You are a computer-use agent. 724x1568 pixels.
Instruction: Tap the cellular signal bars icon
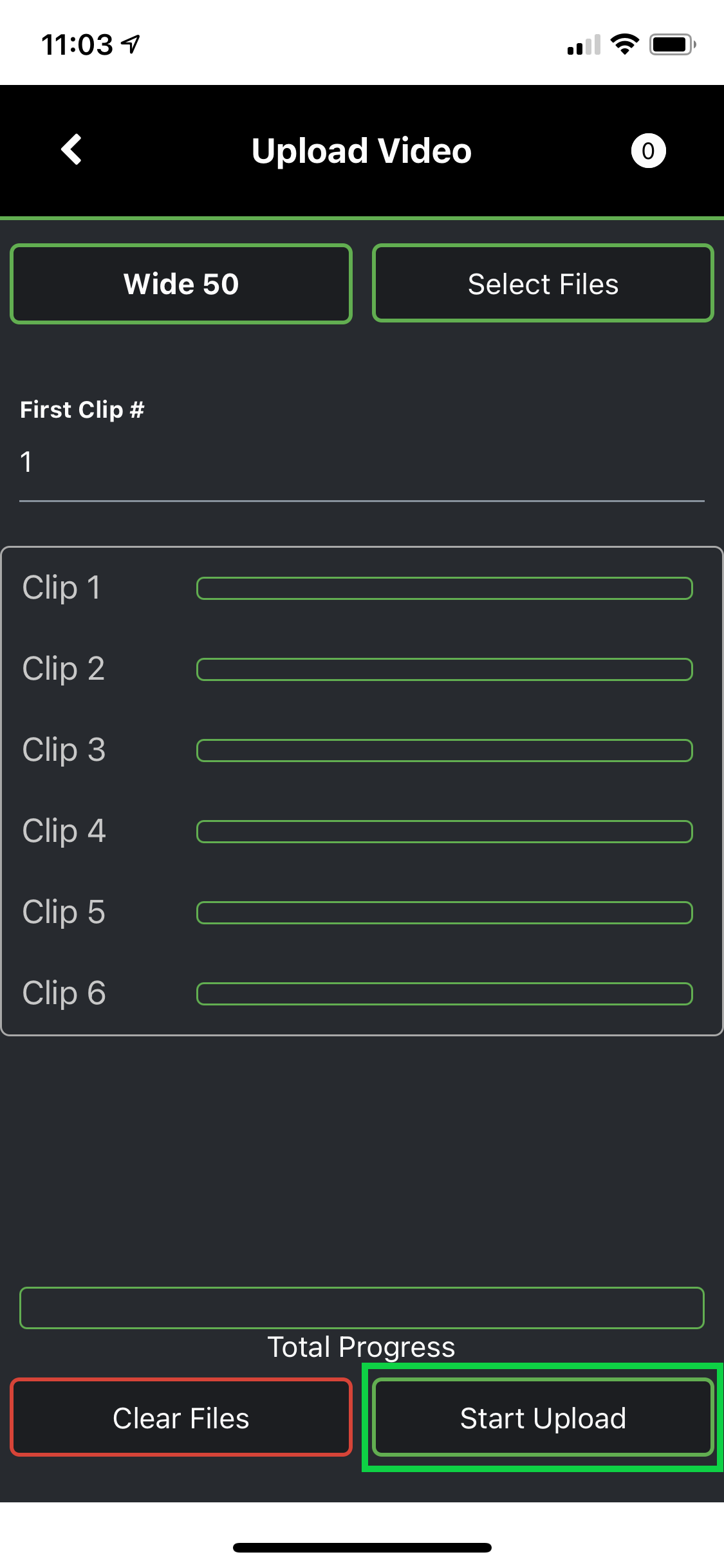coord(584,45)
